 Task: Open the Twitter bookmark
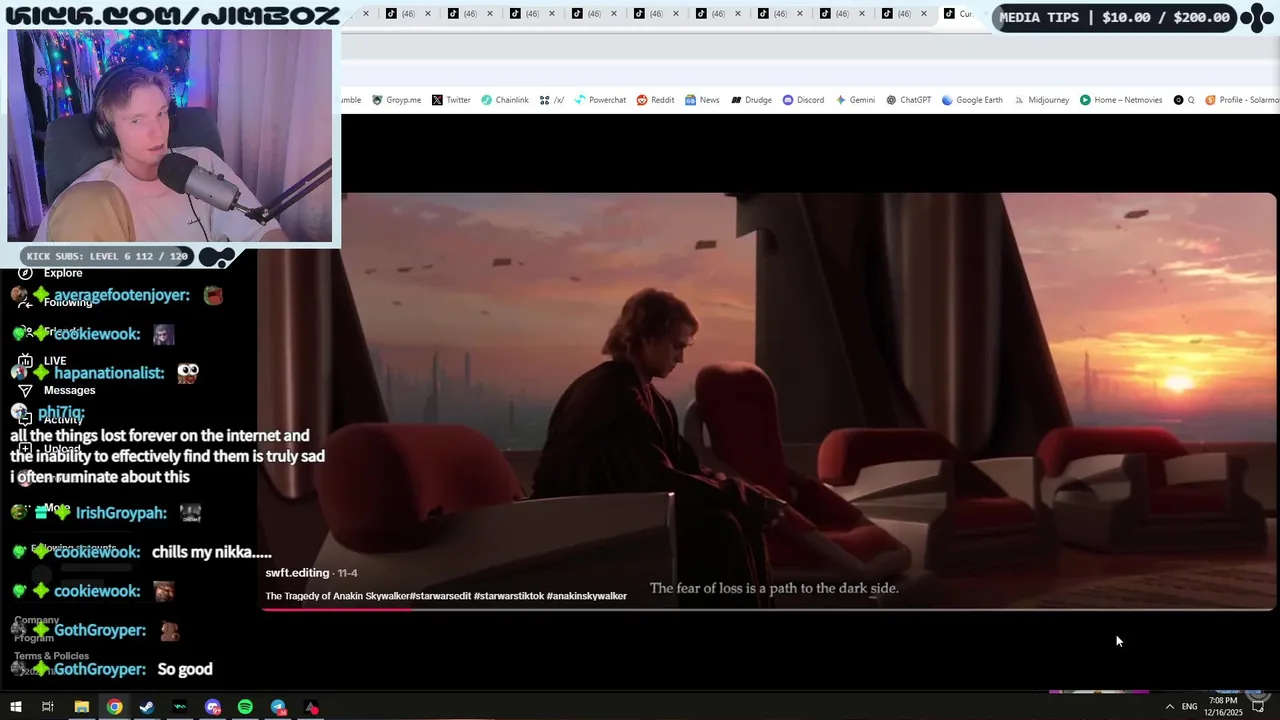pyautogui.click(x=451, y=100)
